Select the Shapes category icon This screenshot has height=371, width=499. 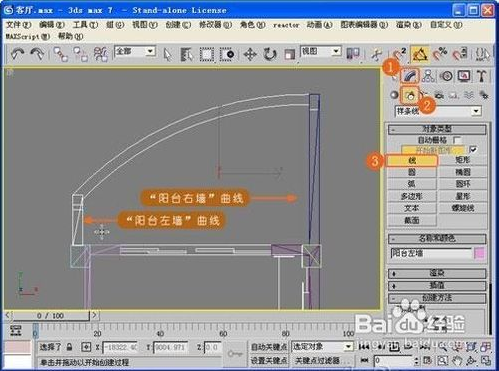point(410,95)
